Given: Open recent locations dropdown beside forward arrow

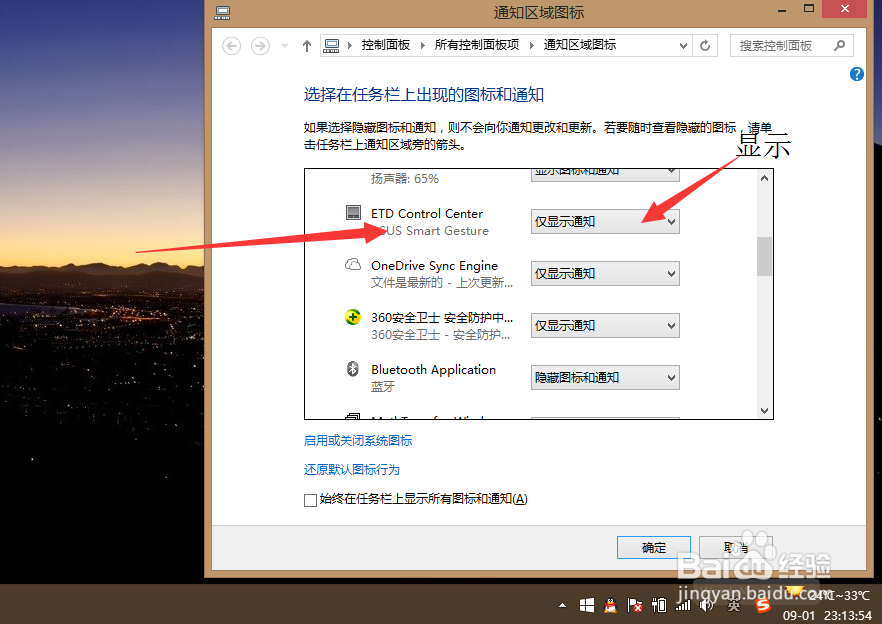Looking at the screenshot, I should (x=285, y=46).
